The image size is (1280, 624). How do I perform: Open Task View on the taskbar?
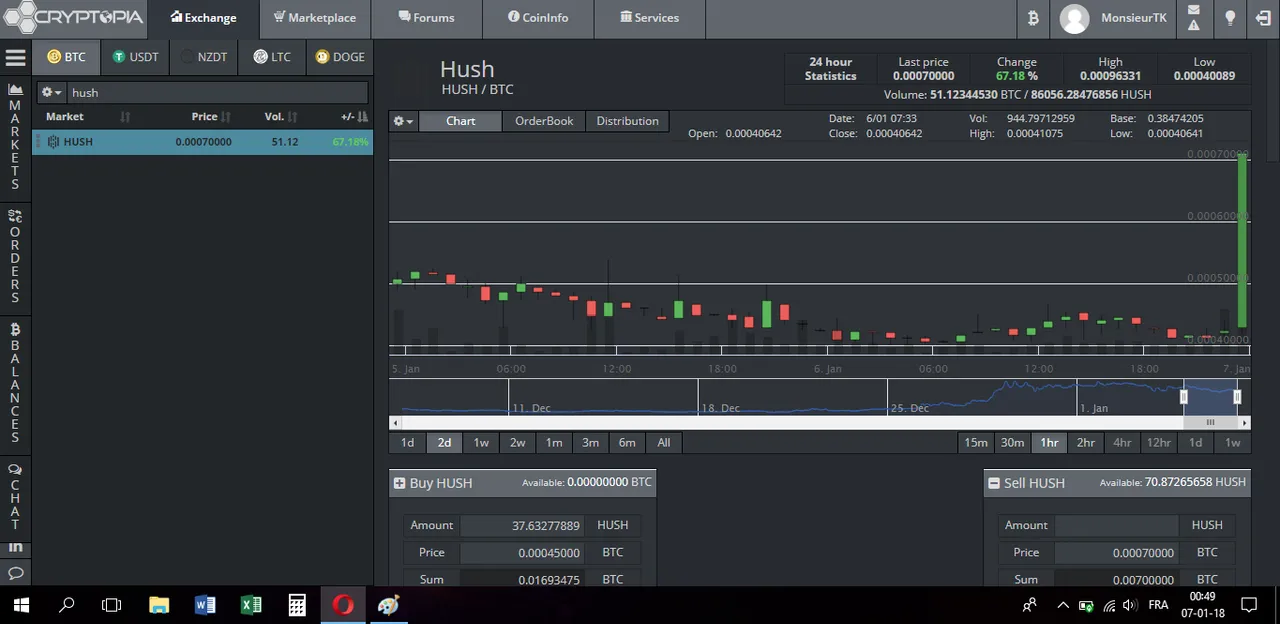(112, 605)
